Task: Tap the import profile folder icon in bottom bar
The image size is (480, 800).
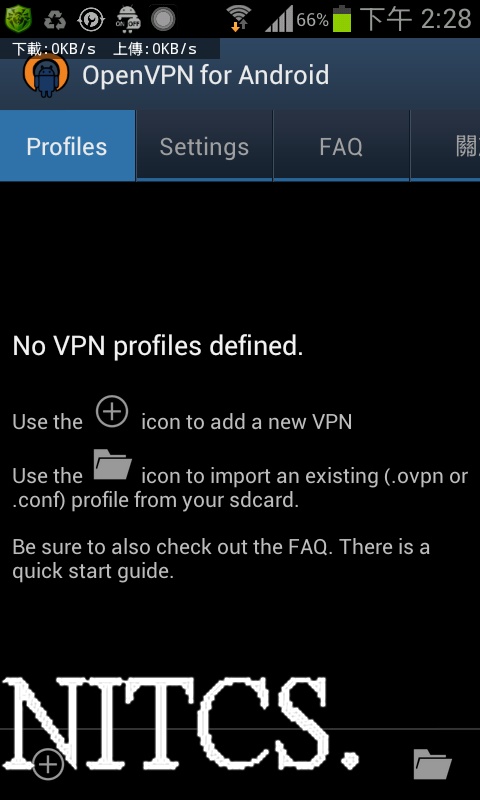Action: tap(432, 764)
